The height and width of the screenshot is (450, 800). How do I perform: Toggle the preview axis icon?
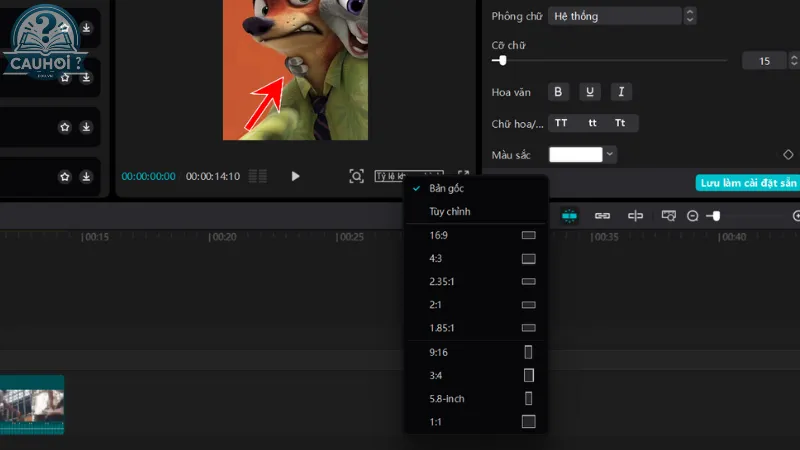click(x=635, y=216)
